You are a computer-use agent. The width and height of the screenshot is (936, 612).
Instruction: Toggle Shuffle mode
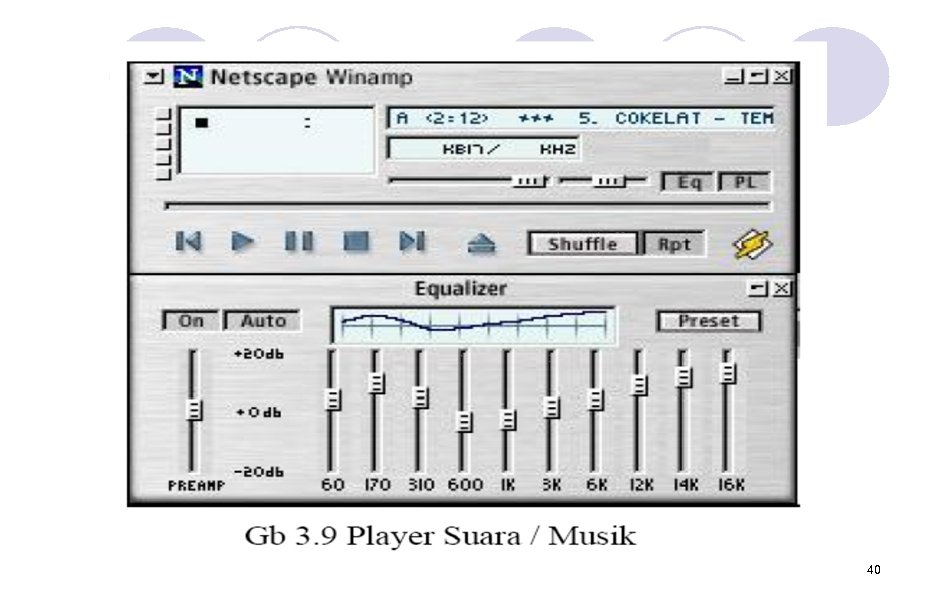pos(583,244)
